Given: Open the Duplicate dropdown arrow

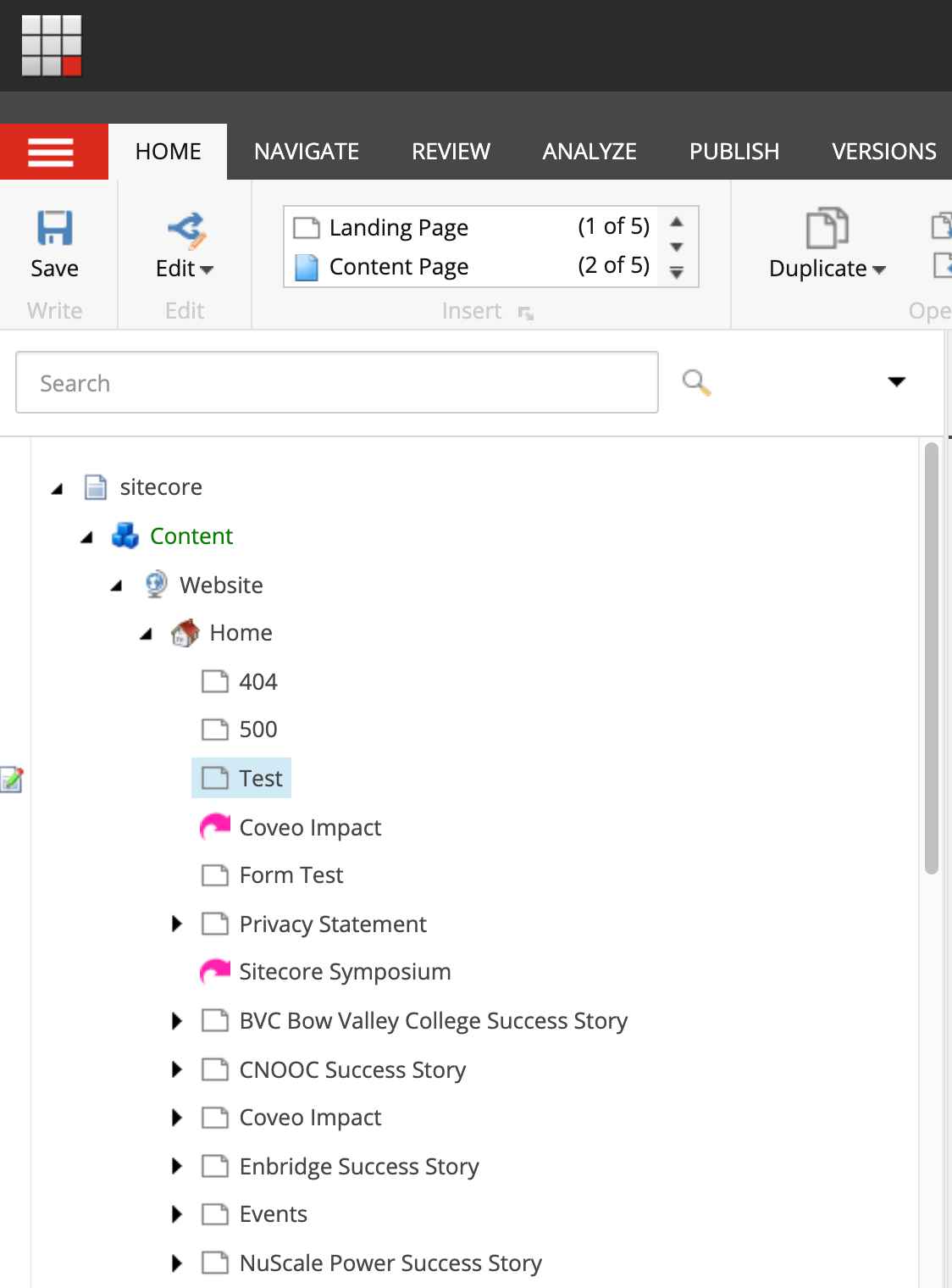Looking at the screenshot, I should 879,270.
